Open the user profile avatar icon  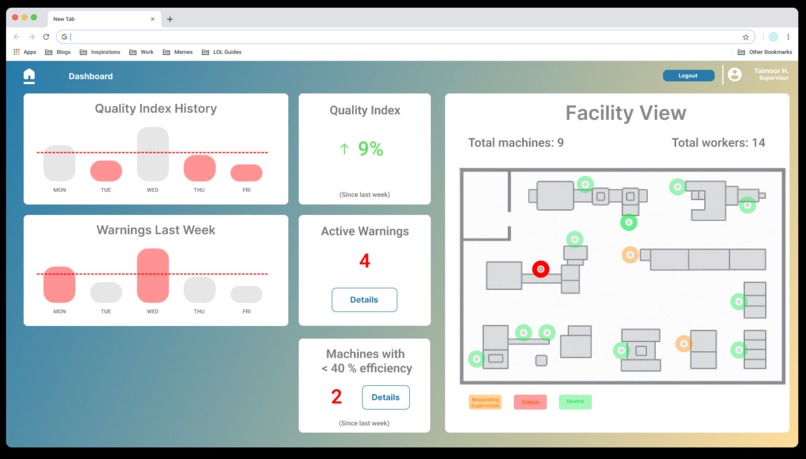tap(735, 75)
